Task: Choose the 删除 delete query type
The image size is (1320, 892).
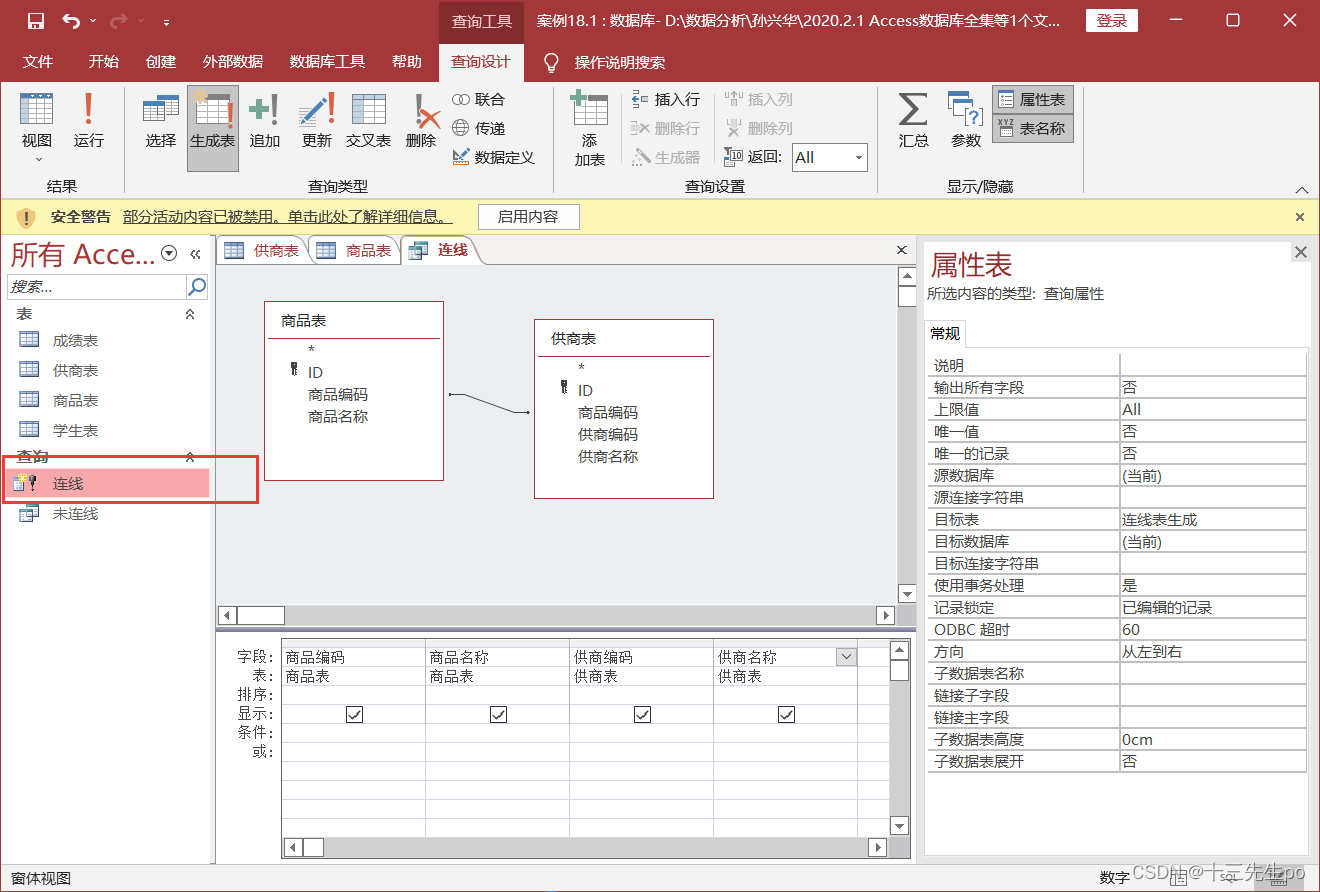Action: 421,122
